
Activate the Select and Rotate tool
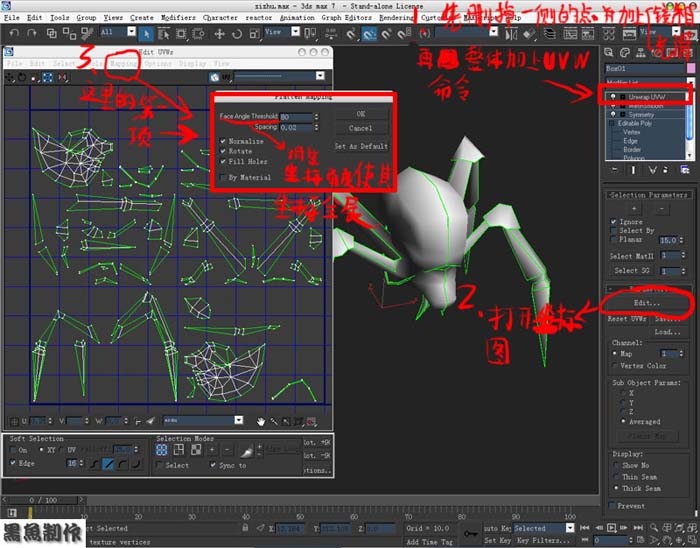point(237,33)
